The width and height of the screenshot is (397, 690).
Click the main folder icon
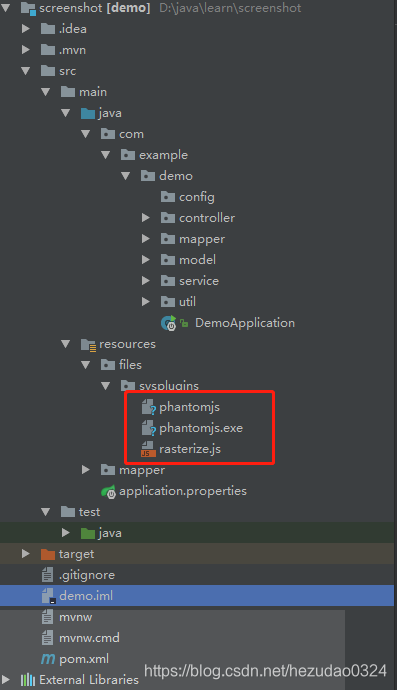pyautogui.click(x=68, y=92)
